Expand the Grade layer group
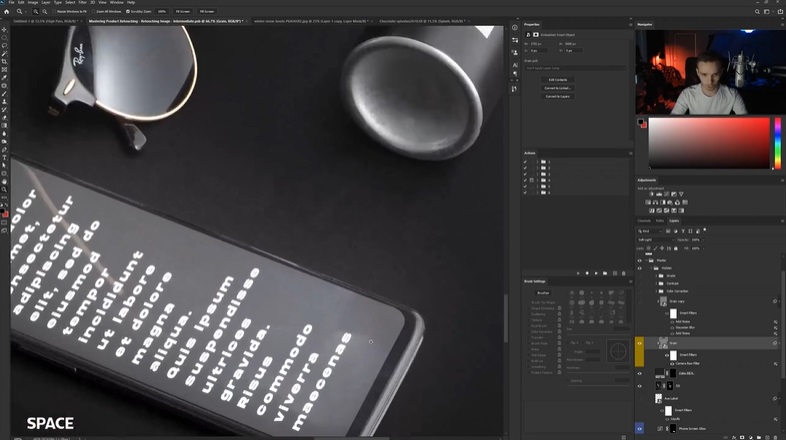 (656, 276)
